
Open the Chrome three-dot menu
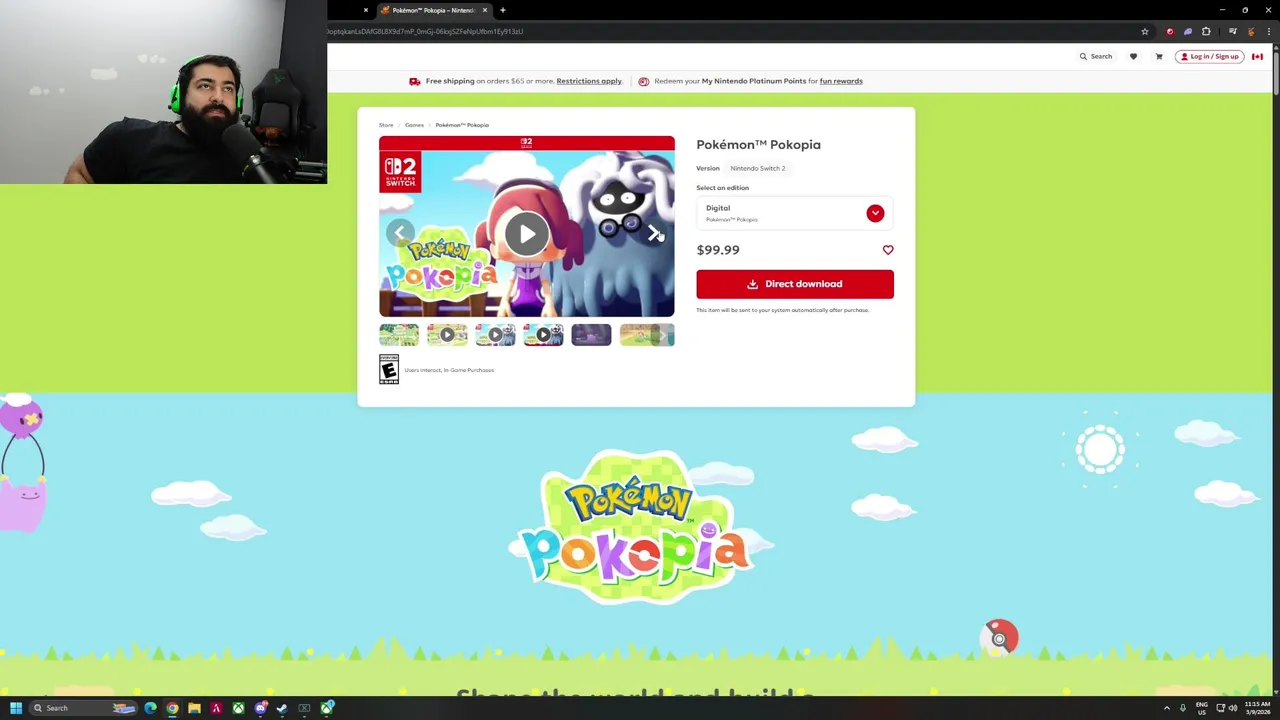pyautogui.click(x=1268, y=31)
